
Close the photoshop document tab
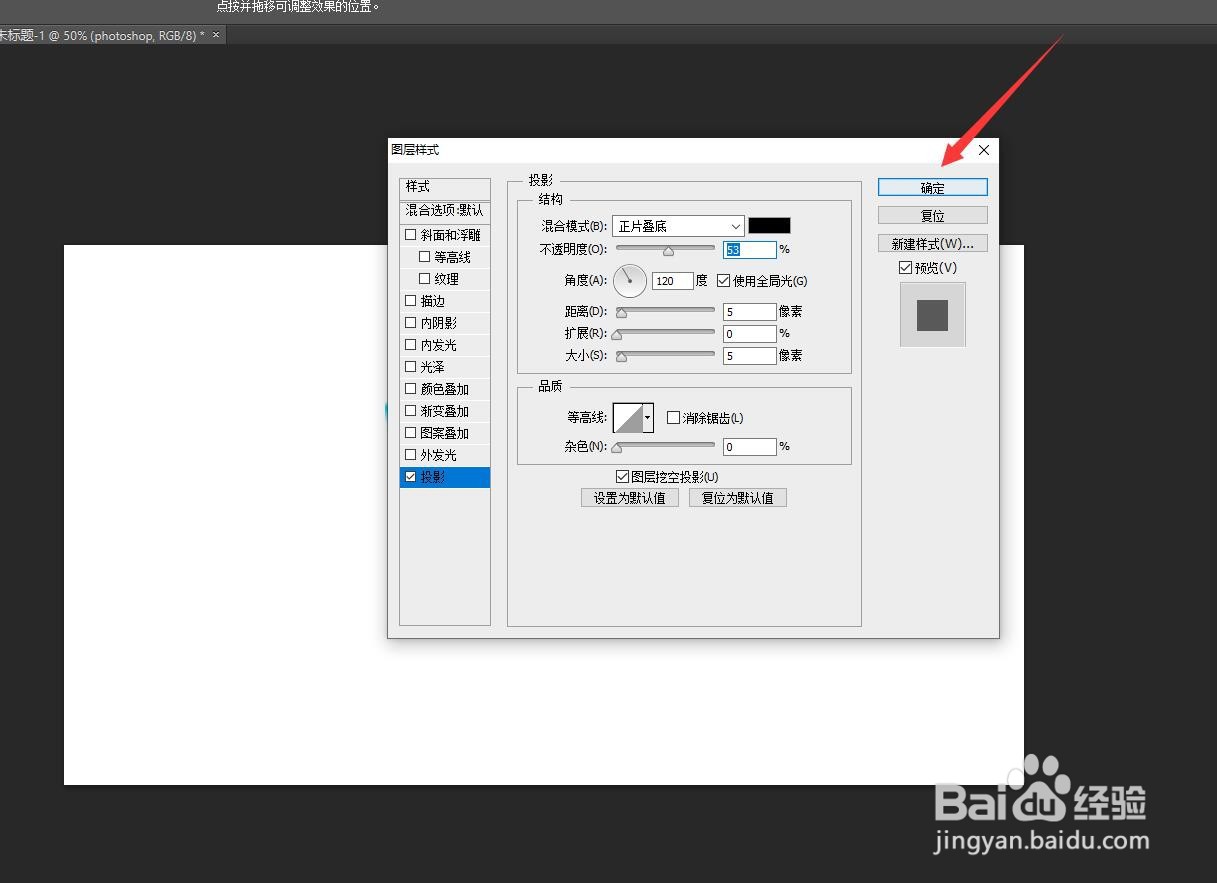click(215, 35)
